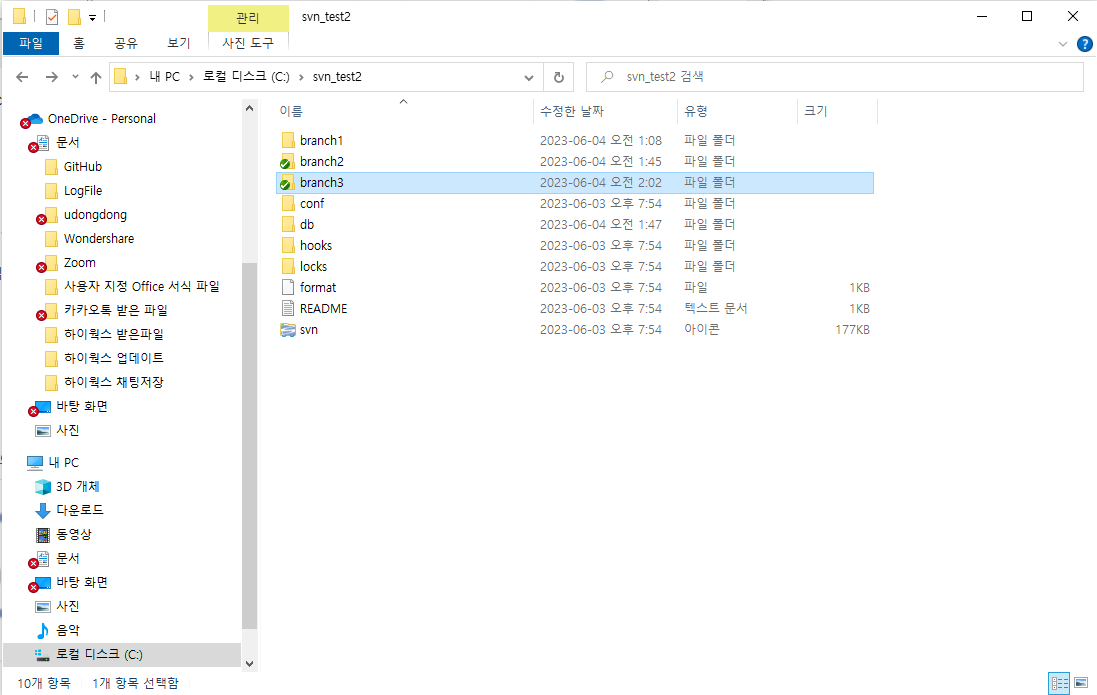Open 다운로드 in the navigation pane
This screenshot has width=1097, height=695.
(x=80, y=510)
